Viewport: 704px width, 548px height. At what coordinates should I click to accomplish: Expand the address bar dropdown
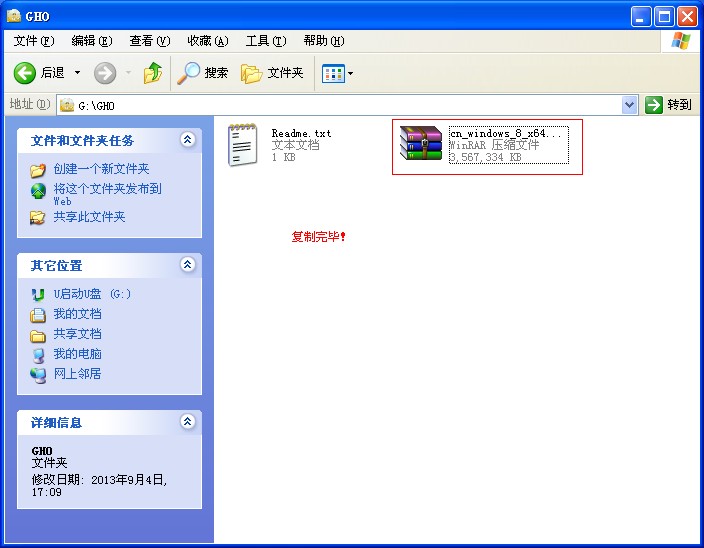(x=629, y=105)
